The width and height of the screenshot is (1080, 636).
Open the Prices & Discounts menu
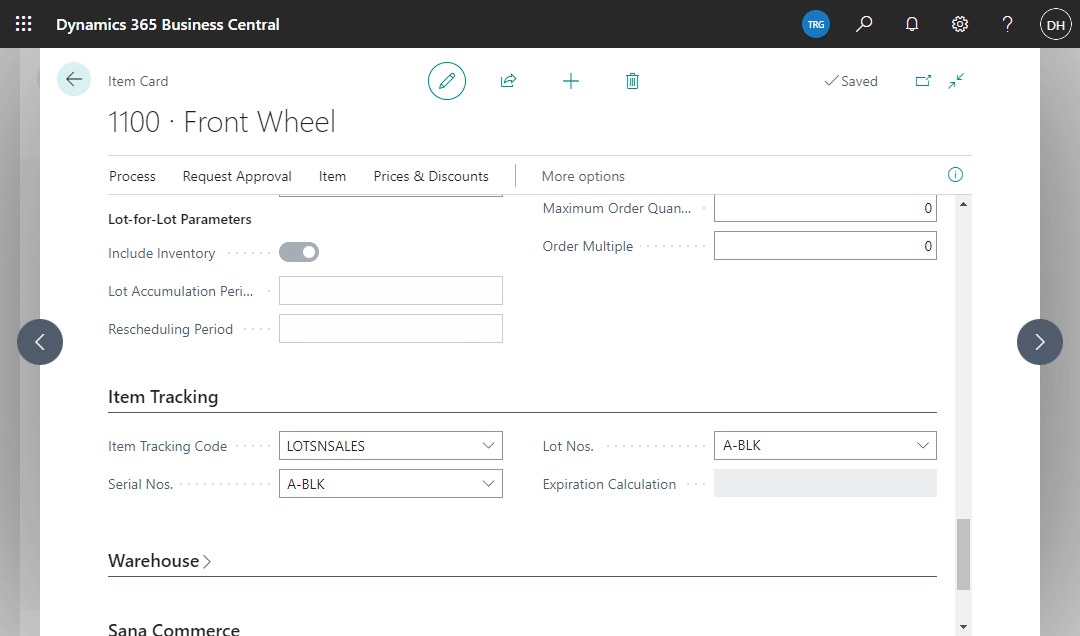(431, 176)
